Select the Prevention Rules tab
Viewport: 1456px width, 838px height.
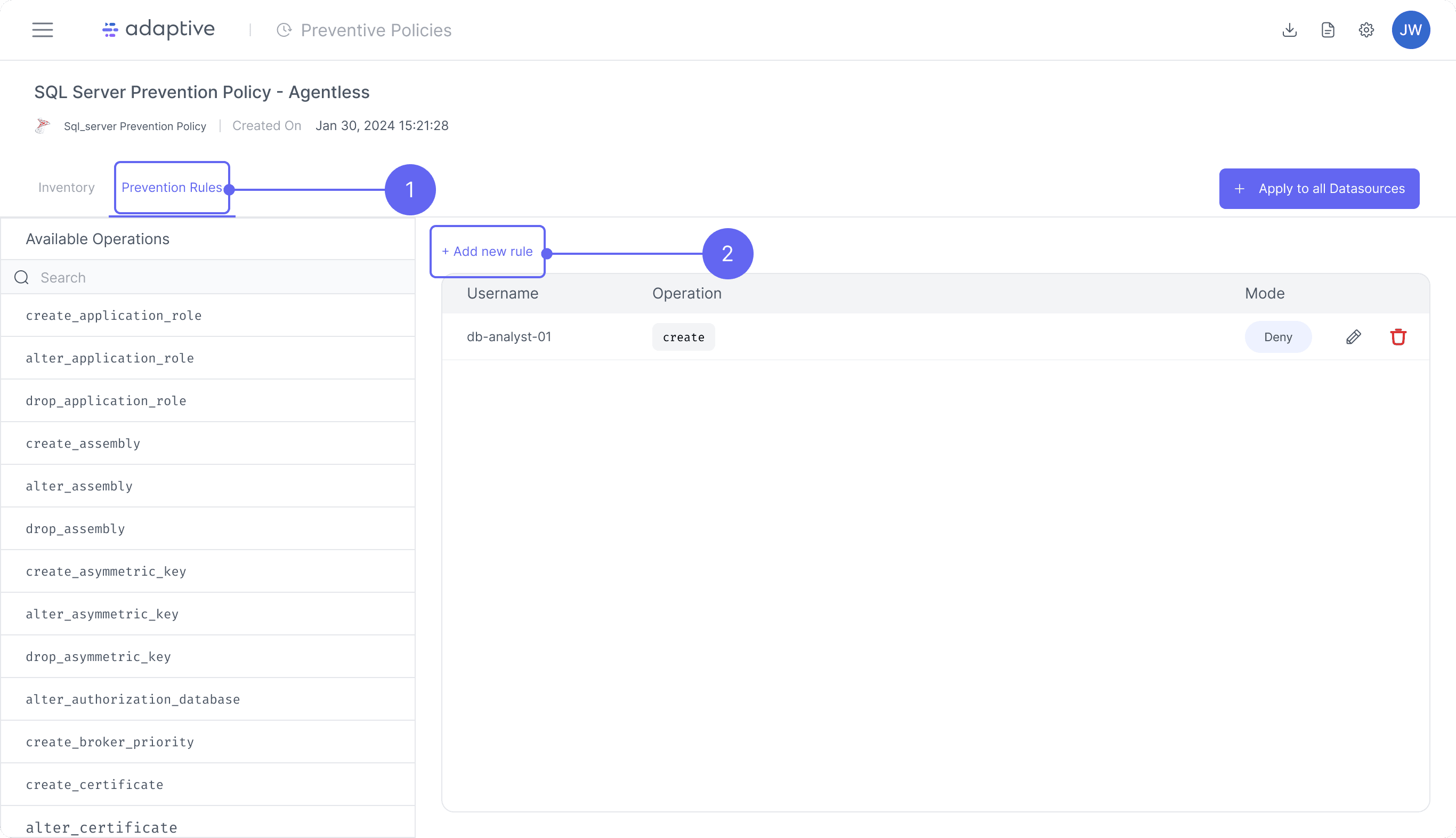pyautogui.click(x=172, y=188)
